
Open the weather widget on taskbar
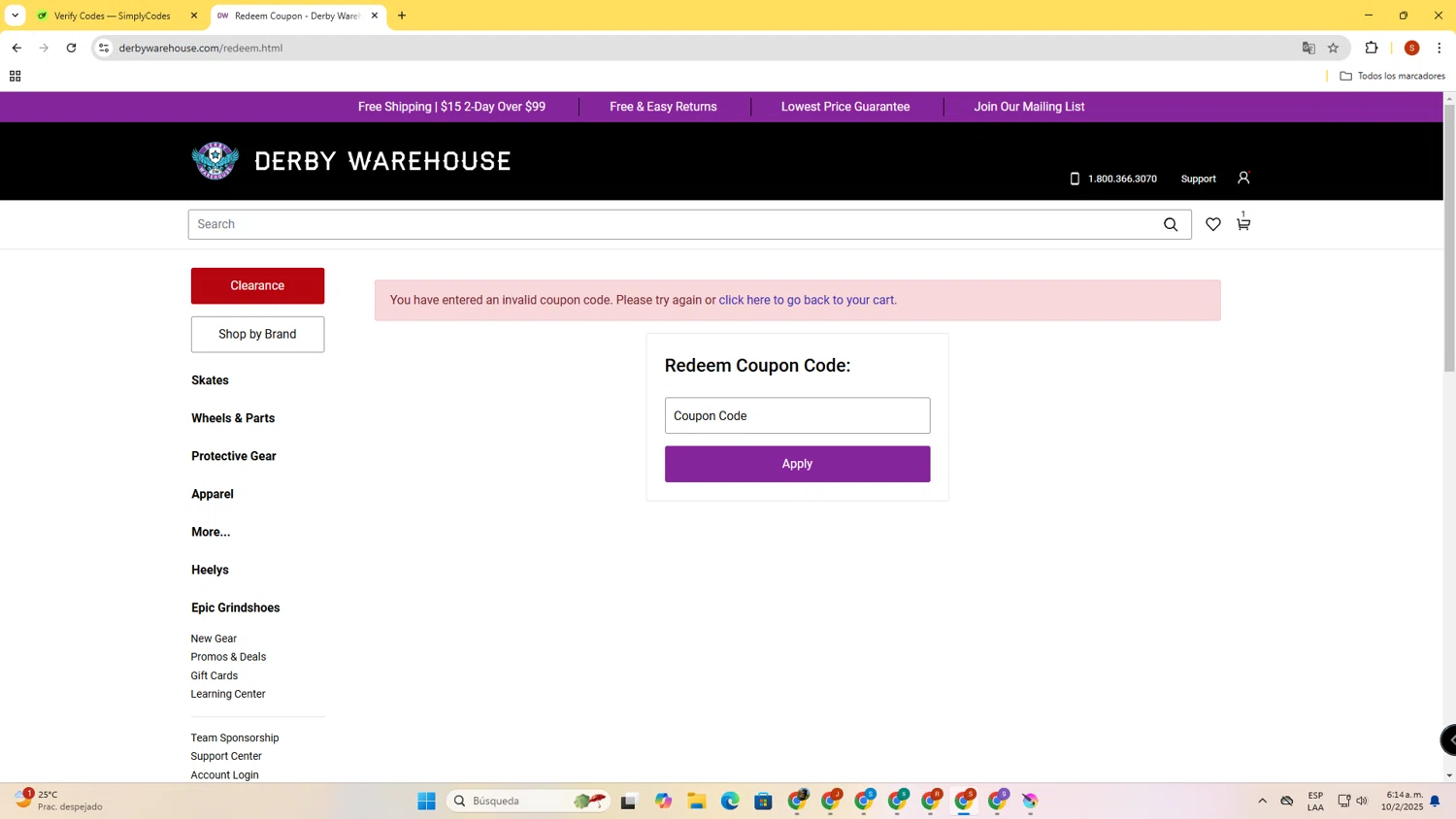pos(58,801)
